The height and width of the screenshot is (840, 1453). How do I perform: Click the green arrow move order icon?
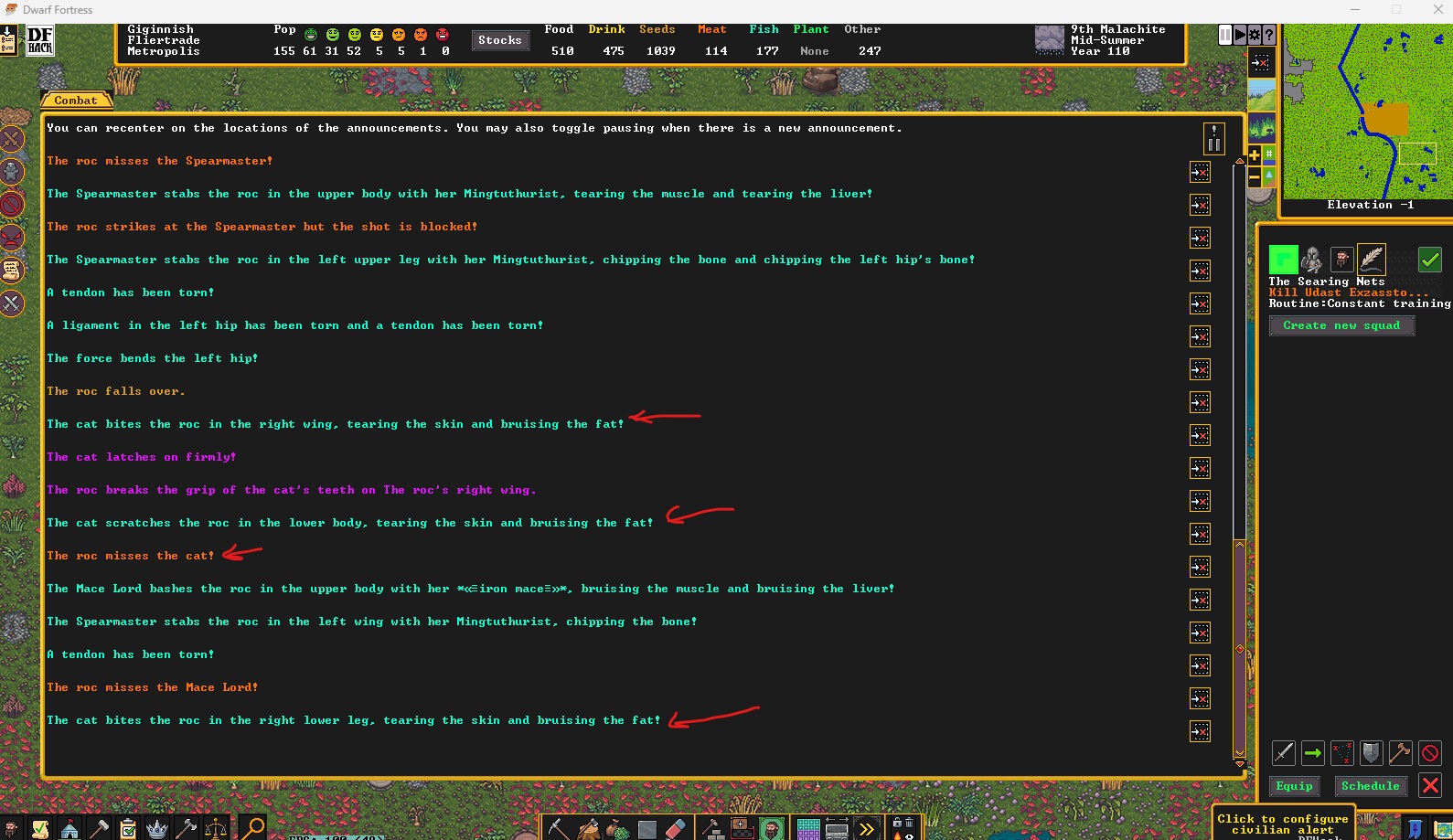click(1313, 753)
